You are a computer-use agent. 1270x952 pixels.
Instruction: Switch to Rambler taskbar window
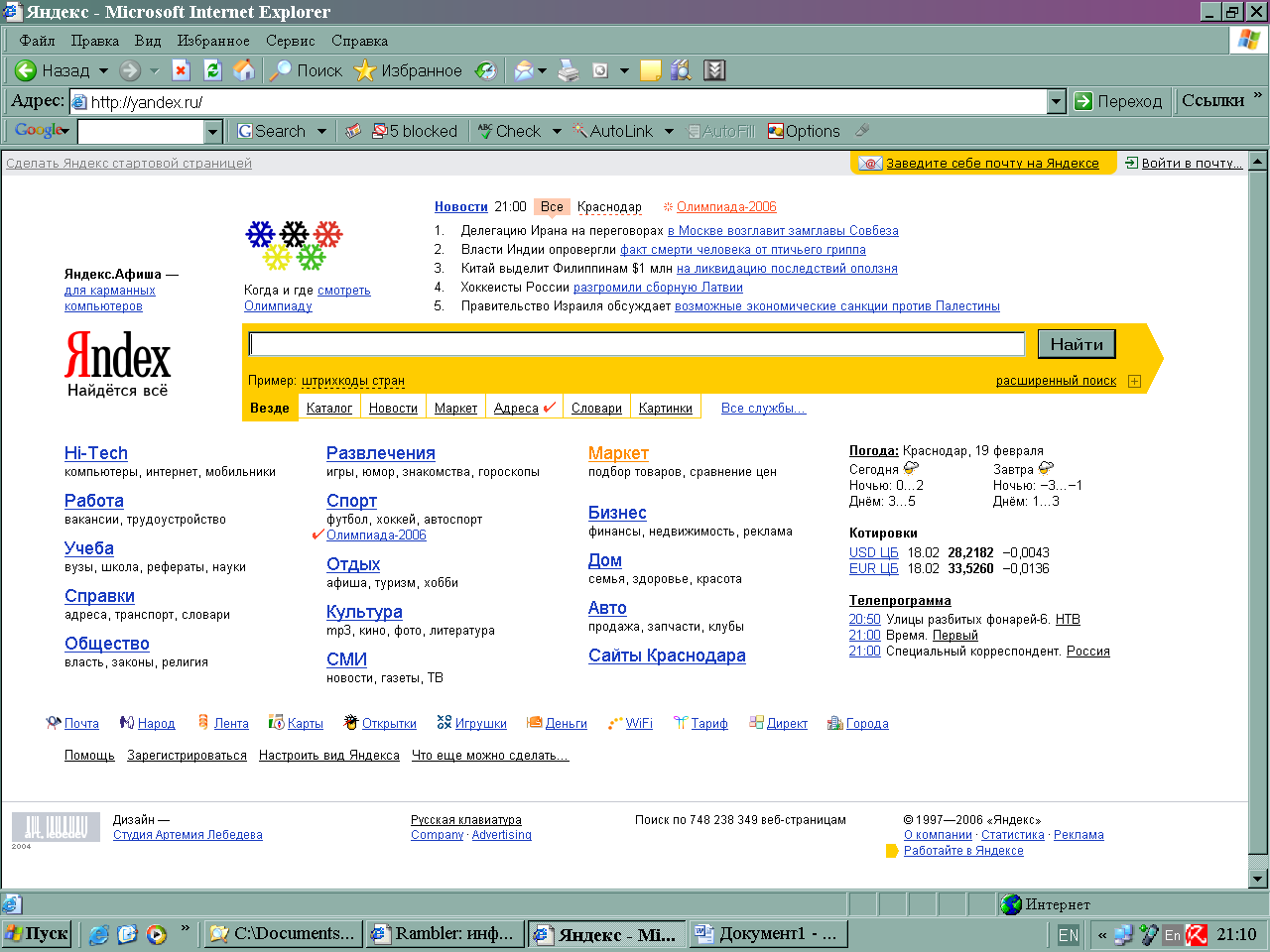click(x=444, y=934)
